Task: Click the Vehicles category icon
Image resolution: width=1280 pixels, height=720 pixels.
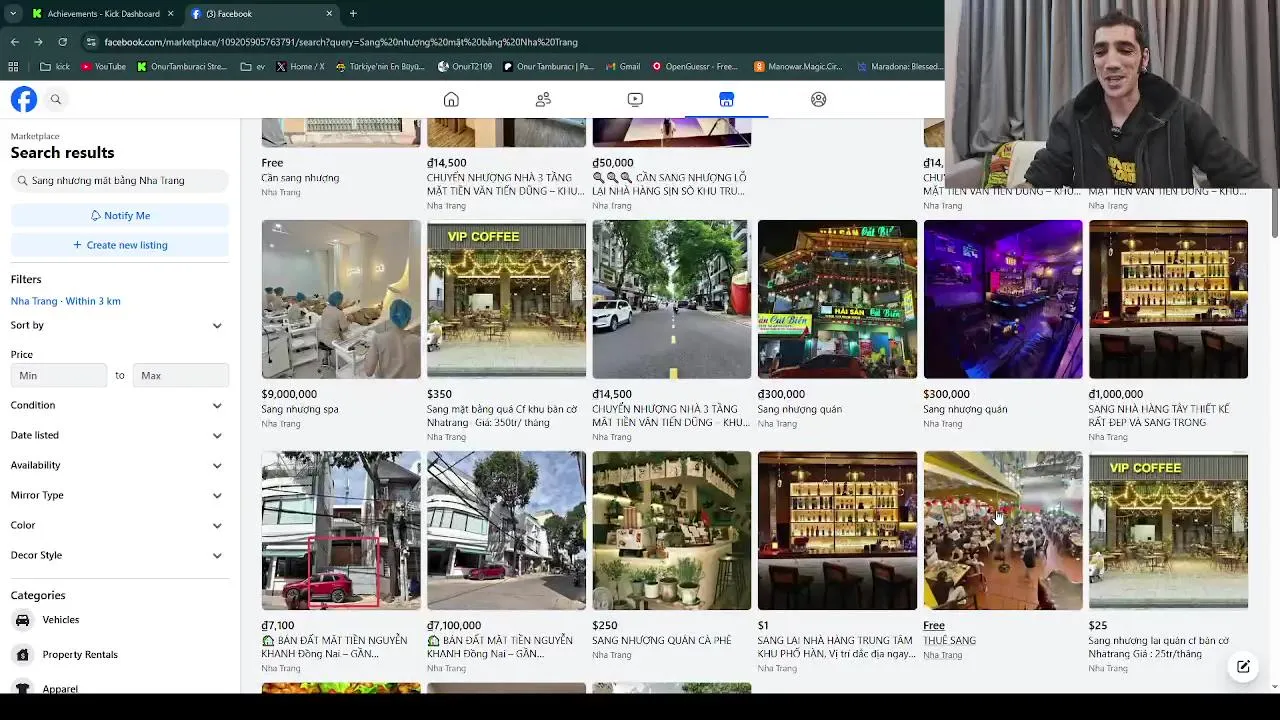Action: click(22, 620)
